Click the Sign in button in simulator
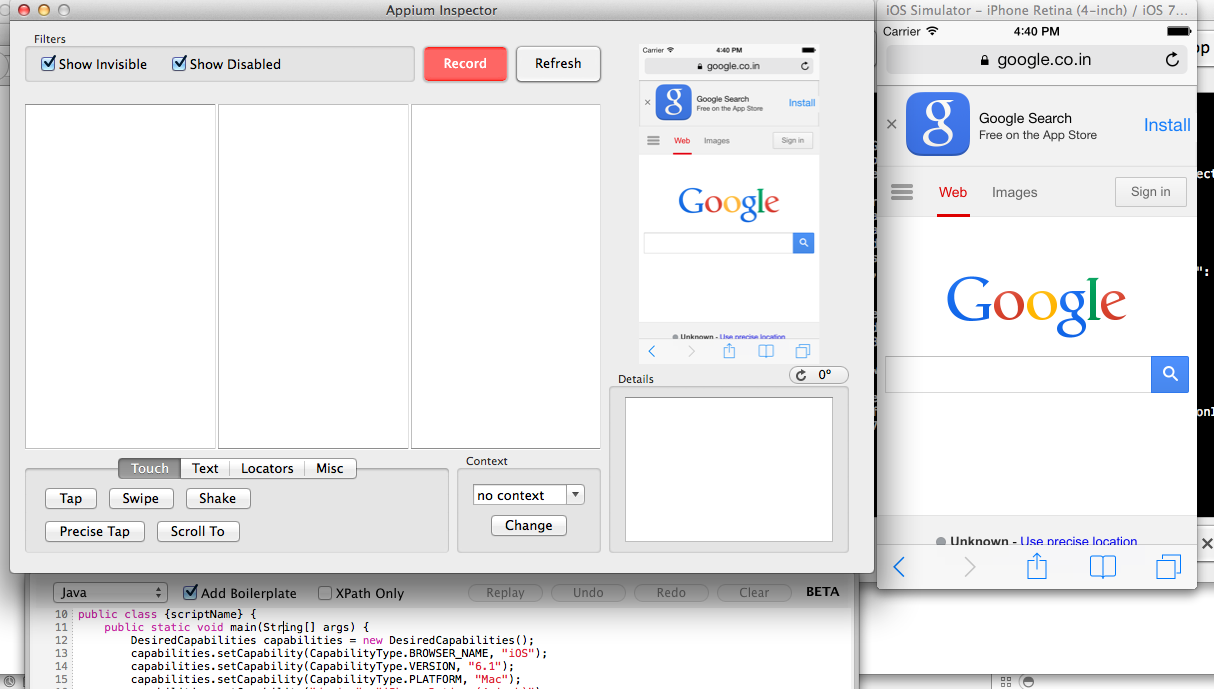The width and height of the screenshot is (1214, 689). 1150,192
